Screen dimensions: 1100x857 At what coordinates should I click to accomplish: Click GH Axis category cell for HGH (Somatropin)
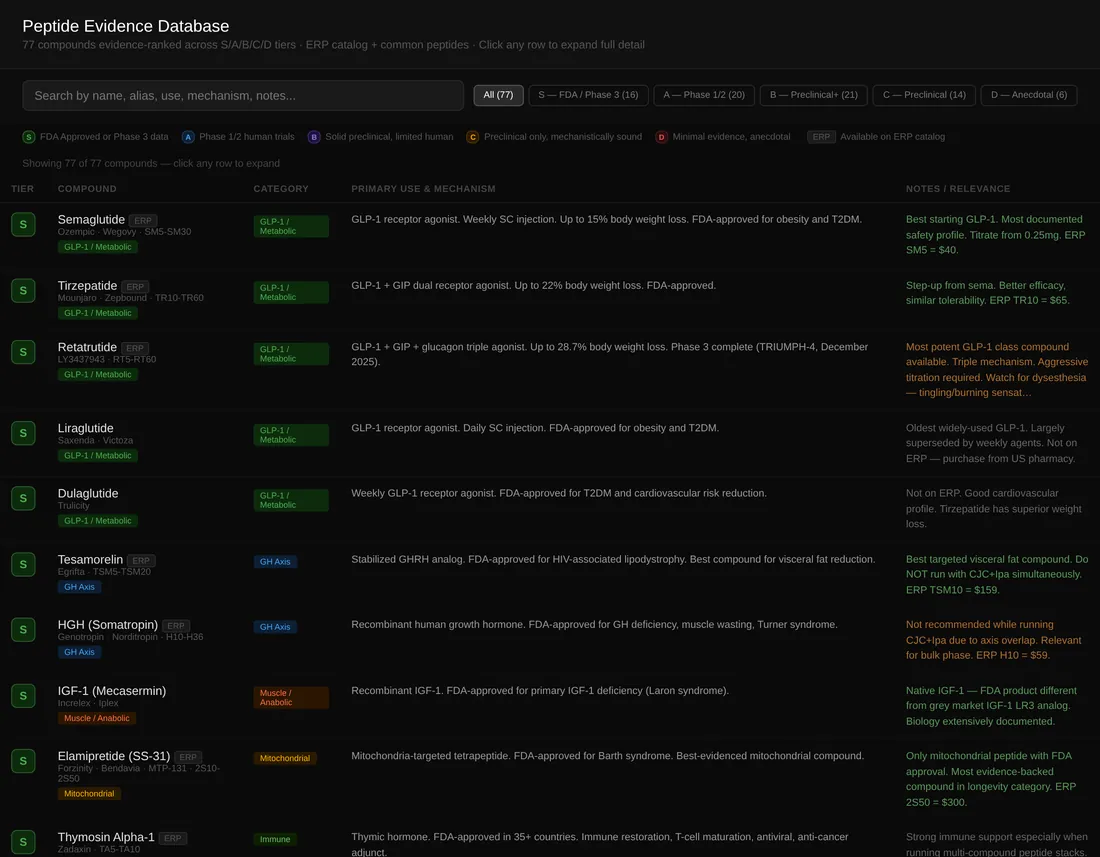pos(275,627)
